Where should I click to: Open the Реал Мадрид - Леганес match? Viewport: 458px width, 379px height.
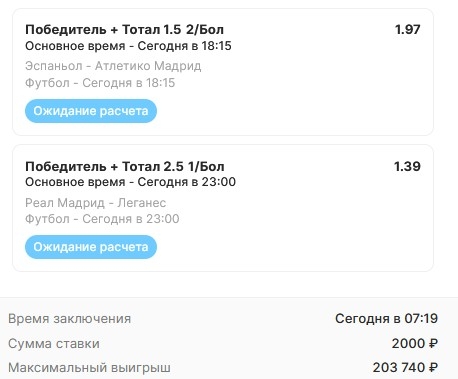coord(95,202)
